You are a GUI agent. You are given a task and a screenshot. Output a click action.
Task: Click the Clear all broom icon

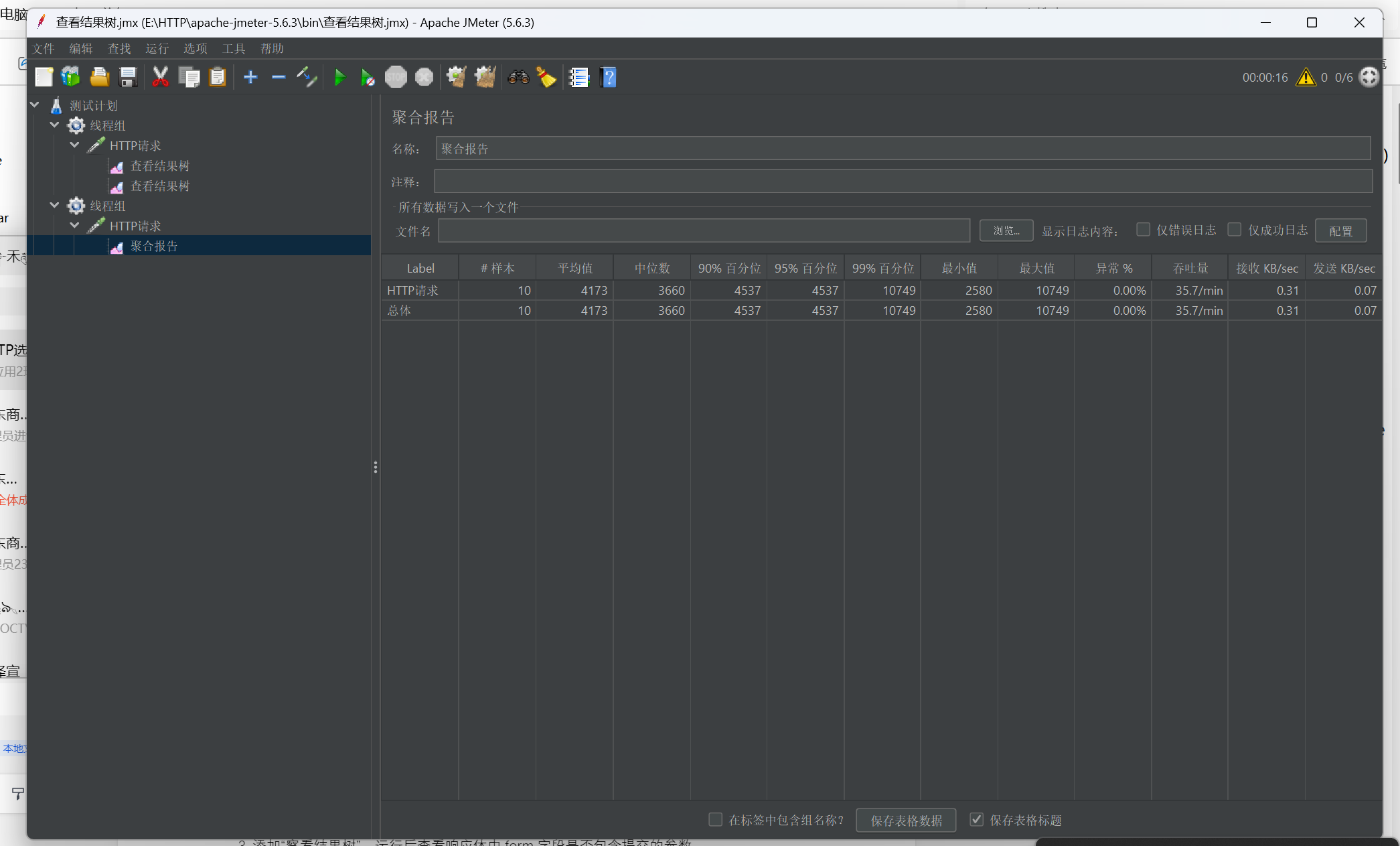[x=485, y=78]
